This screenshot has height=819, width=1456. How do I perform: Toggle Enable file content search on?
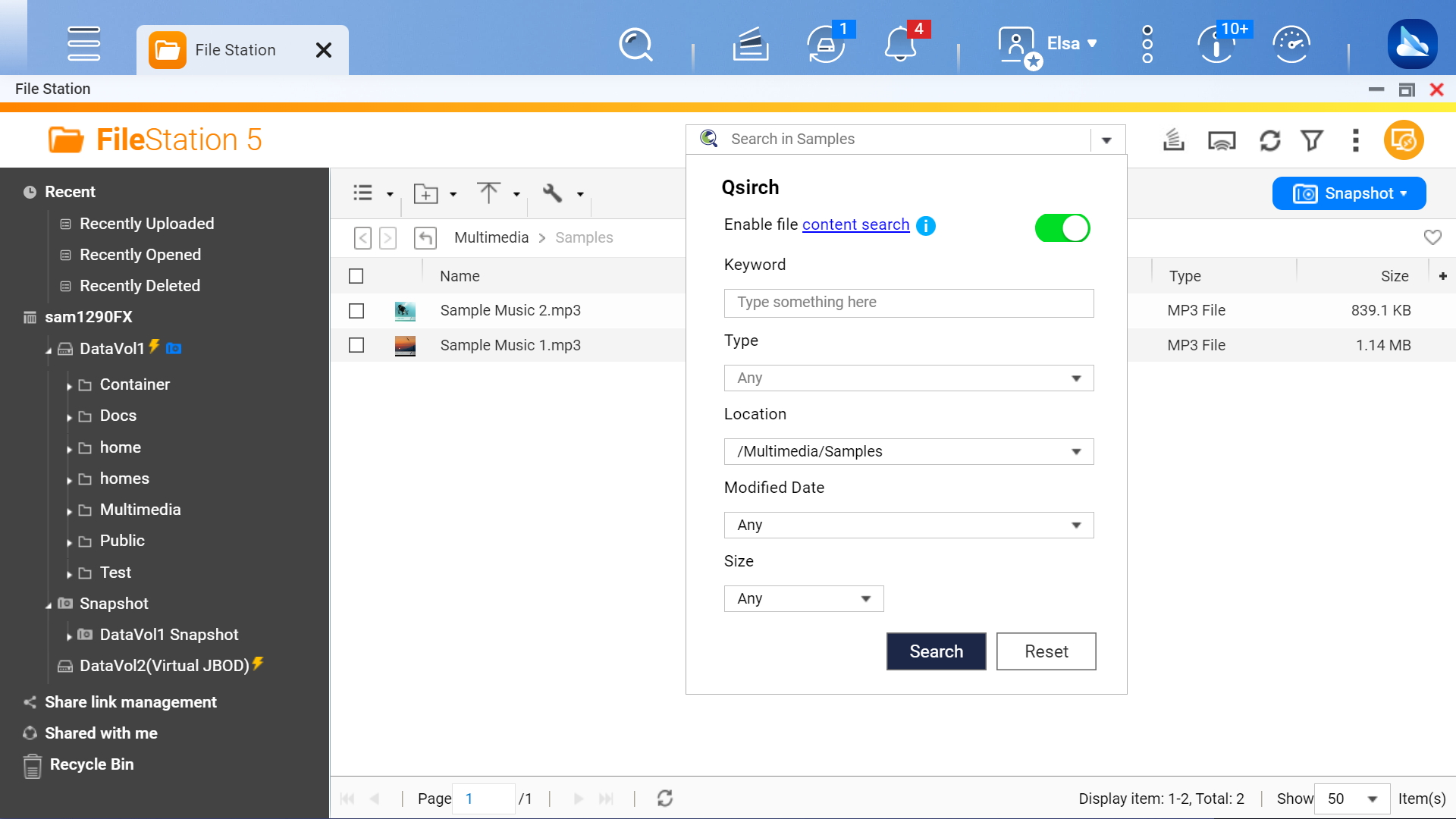click(x=1063, y=228)
